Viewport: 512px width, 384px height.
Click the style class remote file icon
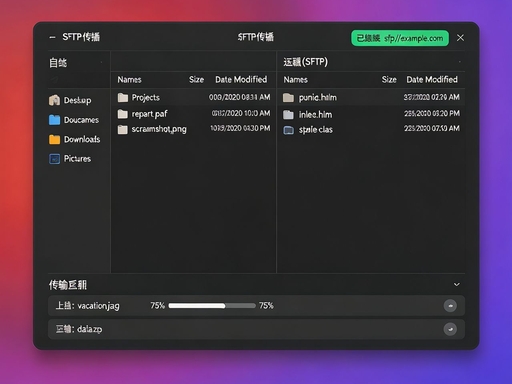pos(288,130)
